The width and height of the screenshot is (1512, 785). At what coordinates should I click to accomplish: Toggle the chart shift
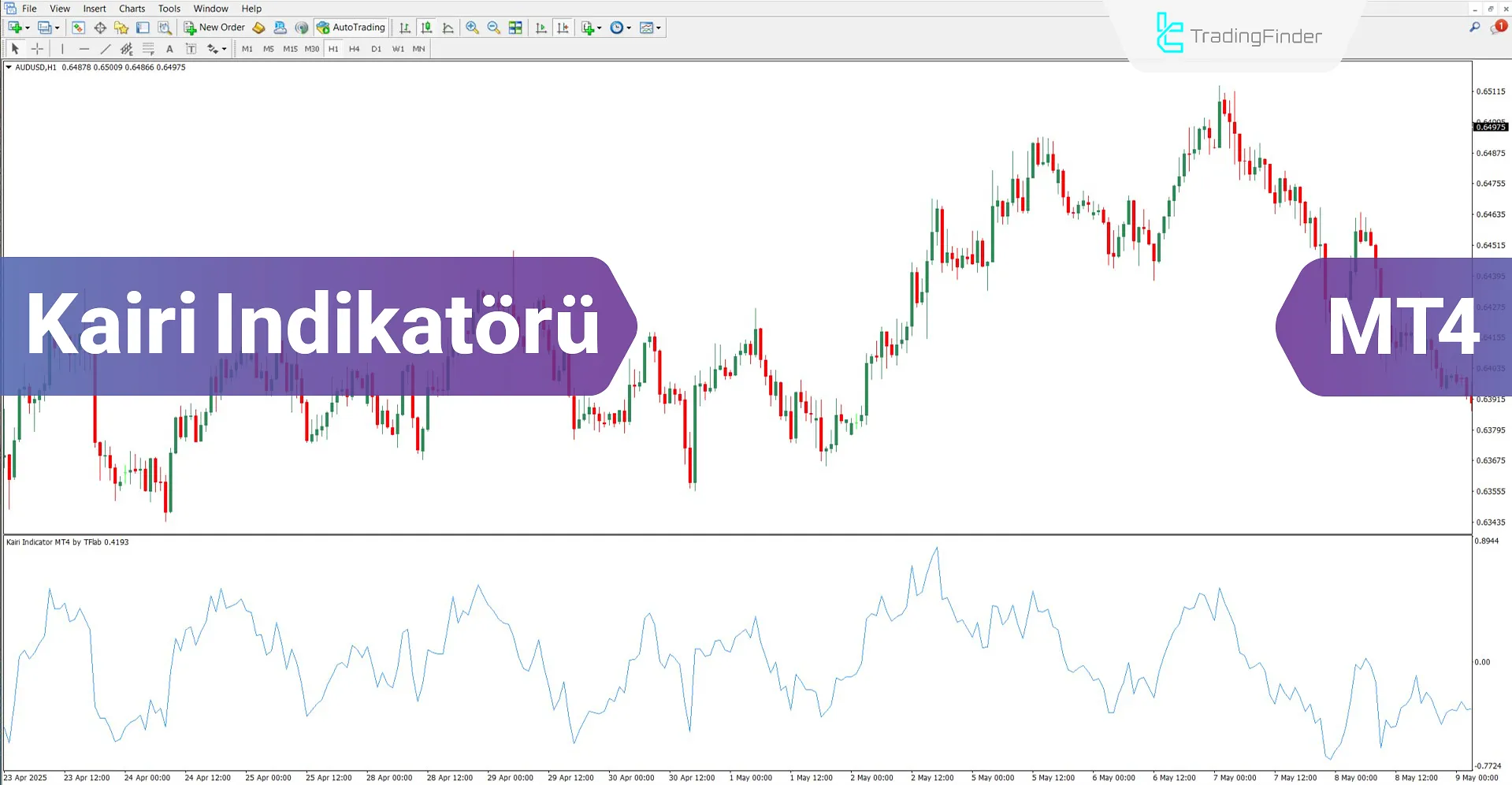pyautogui.click(x=563, y=27)
